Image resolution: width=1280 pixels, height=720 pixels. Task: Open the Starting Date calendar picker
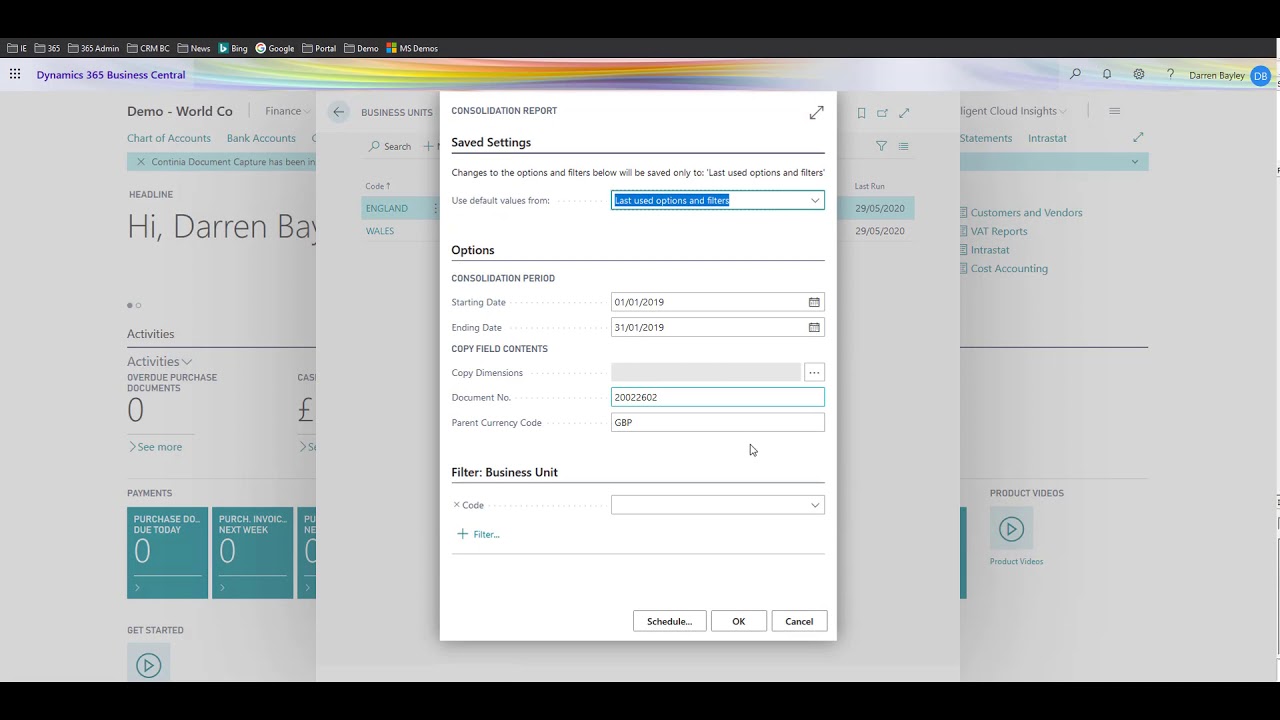click(814, 302)
